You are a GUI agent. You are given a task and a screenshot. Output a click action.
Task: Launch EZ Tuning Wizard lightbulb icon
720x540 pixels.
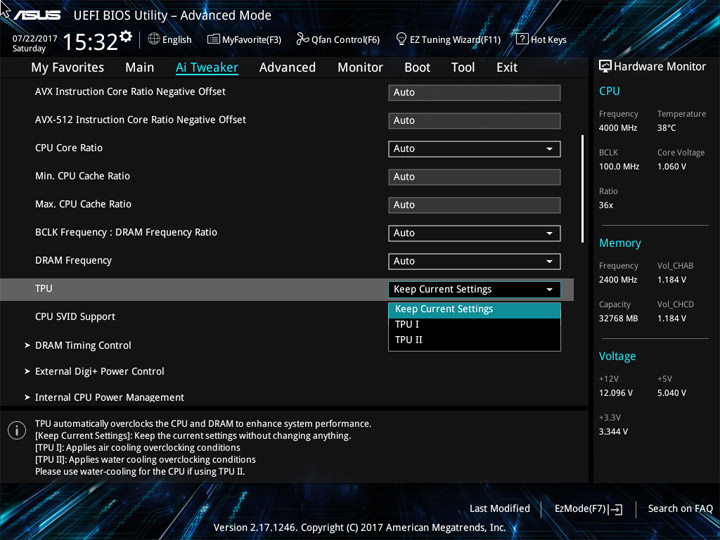point(401,39)
